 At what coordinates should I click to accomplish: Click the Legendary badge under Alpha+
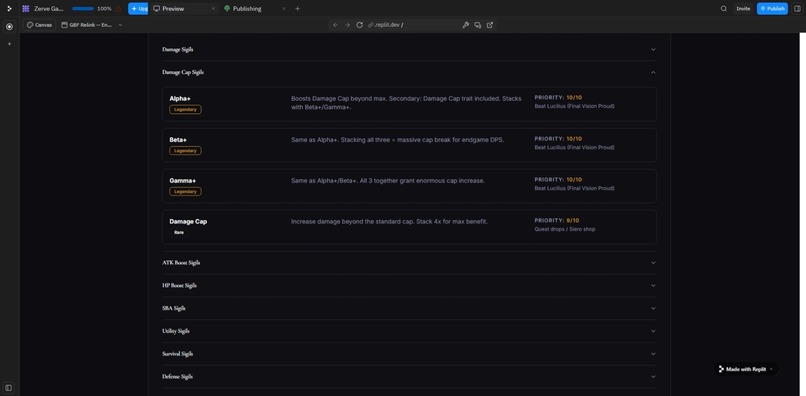point(186,110)
